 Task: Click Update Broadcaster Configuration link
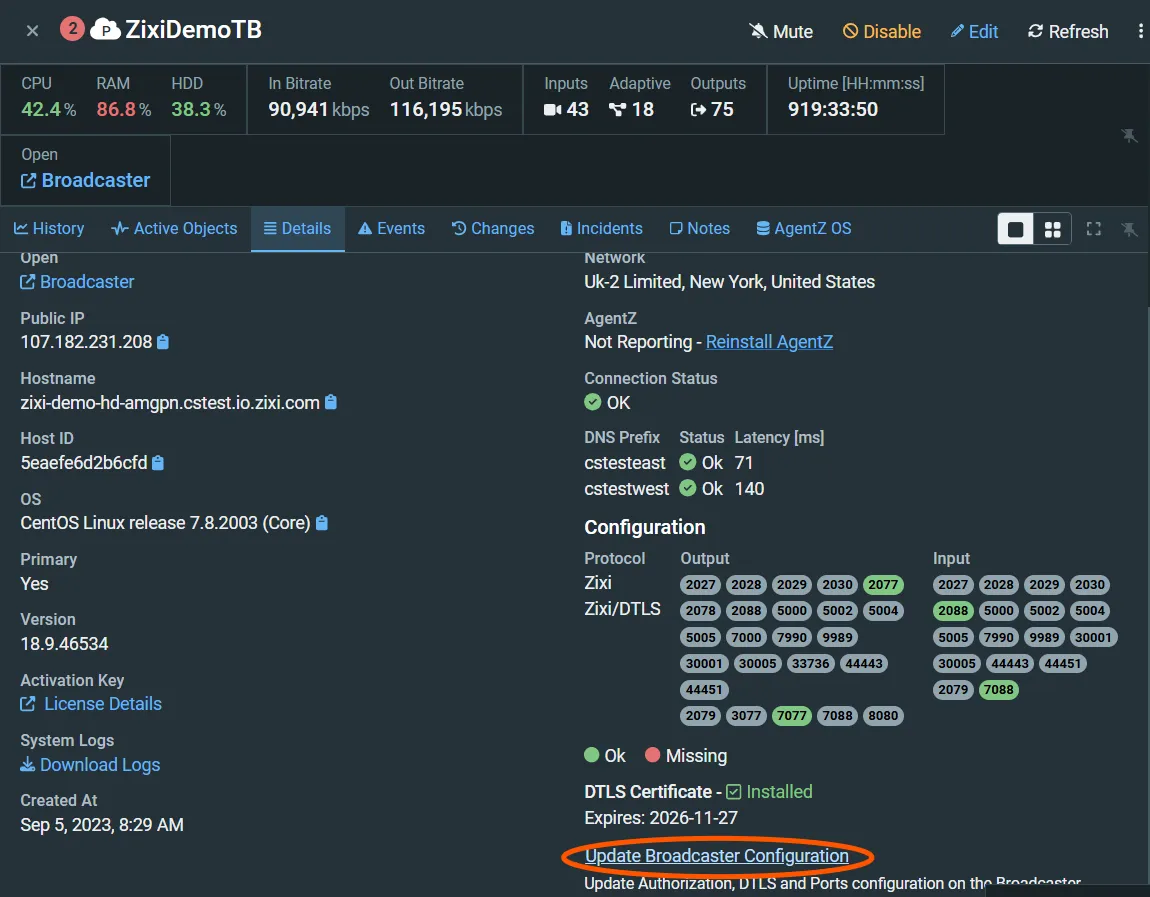[717, 856]
